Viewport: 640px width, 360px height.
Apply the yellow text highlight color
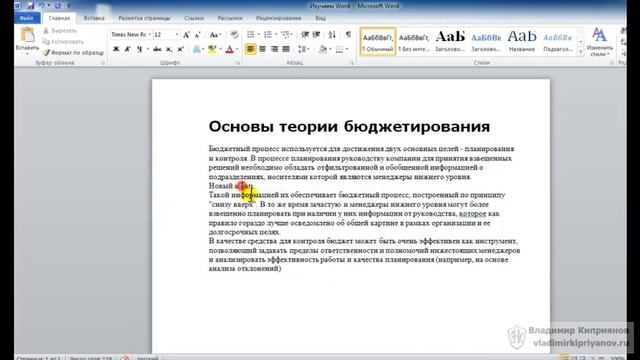coord(212,49)
